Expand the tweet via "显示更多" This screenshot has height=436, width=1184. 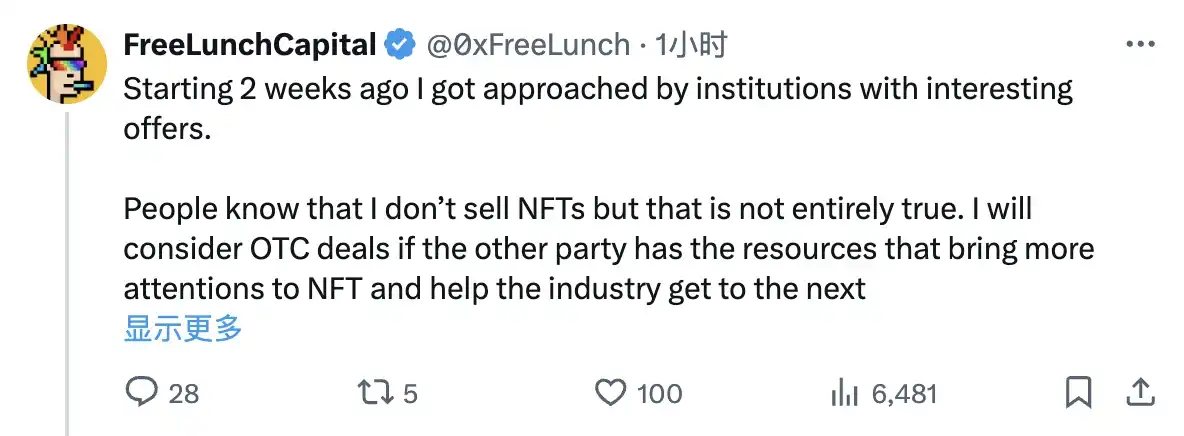183,327
